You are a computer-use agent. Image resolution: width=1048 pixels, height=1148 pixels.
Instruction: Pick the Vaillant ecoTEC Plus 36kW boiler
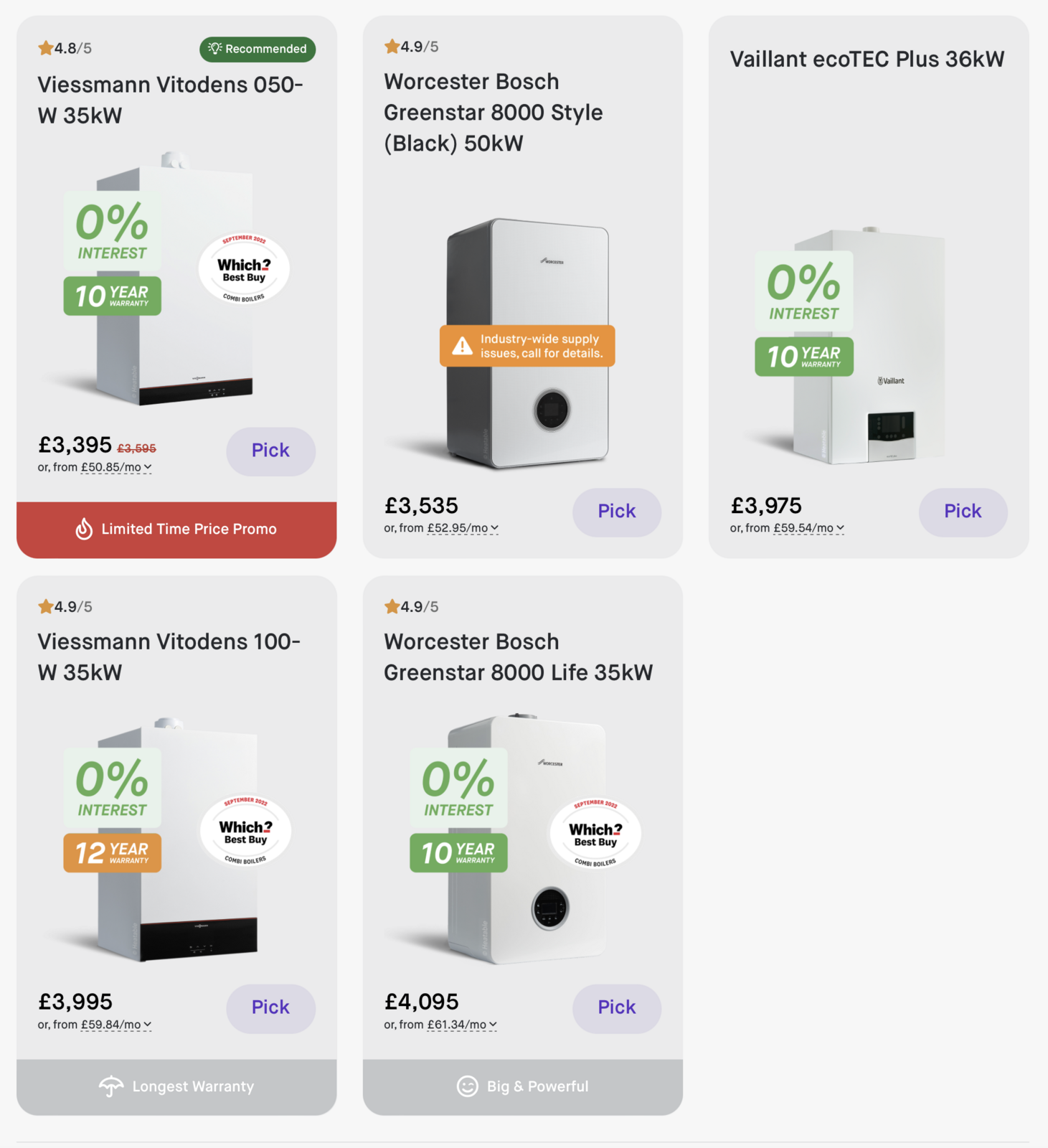point(963,512)
